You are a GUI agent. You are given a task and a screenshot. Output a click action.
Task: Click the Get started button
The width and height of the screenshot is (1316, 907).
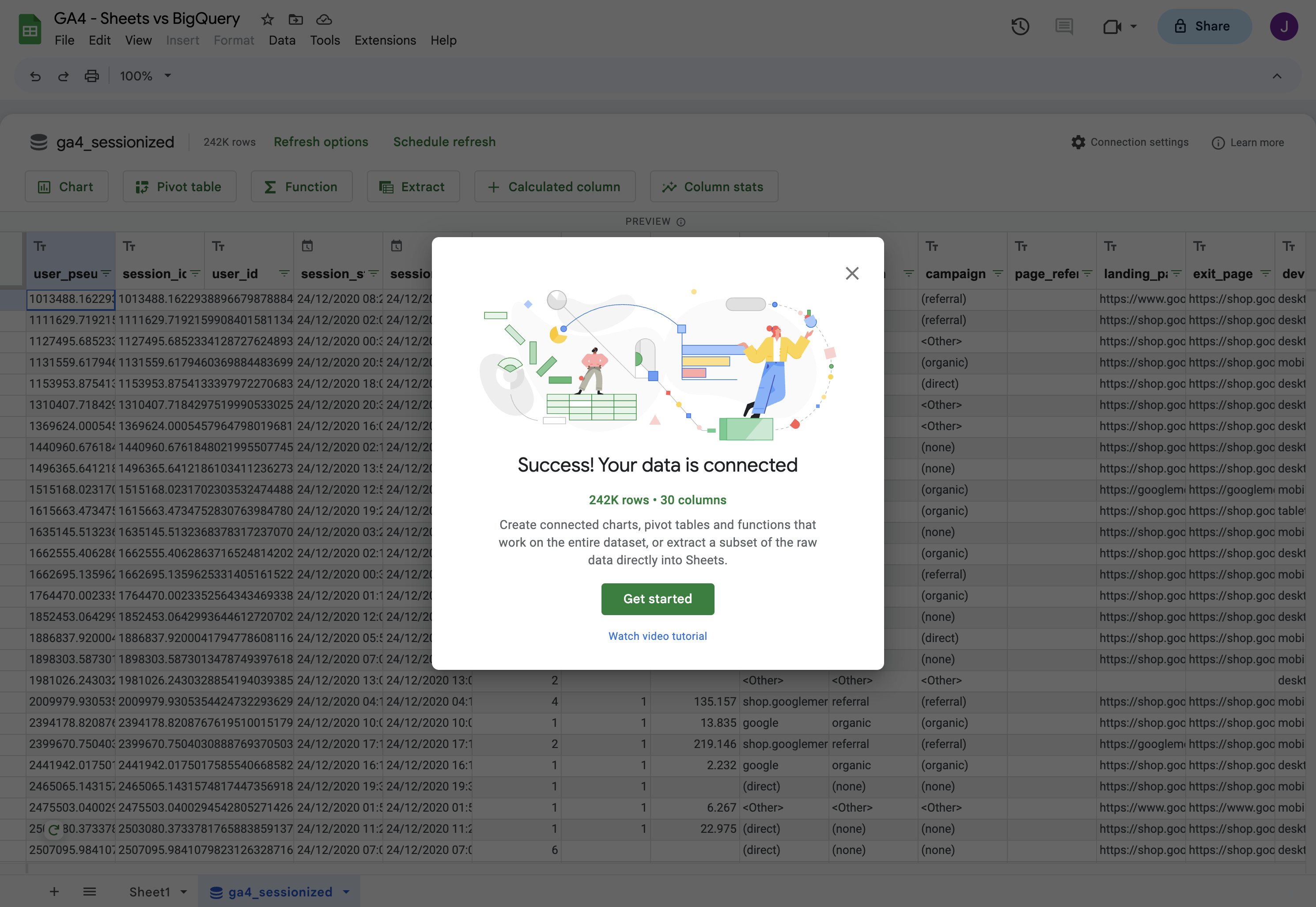(658, 598)
